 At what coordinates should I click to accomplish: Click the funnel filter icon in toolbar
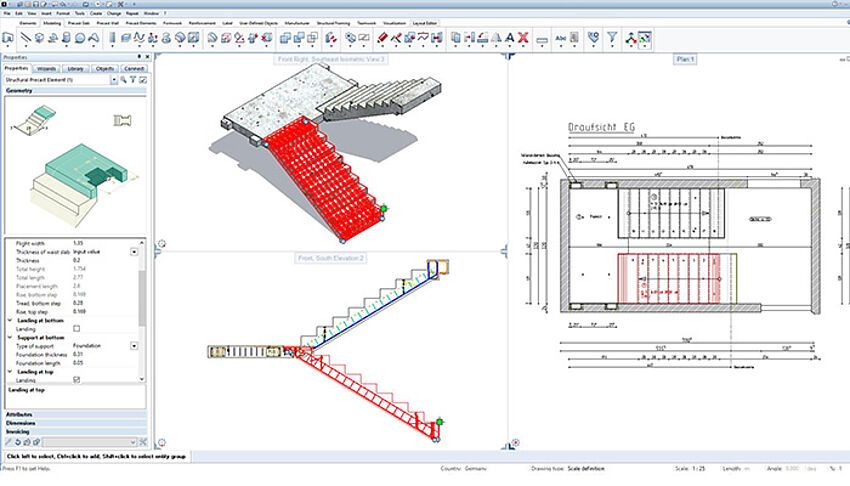pos(612,38)
